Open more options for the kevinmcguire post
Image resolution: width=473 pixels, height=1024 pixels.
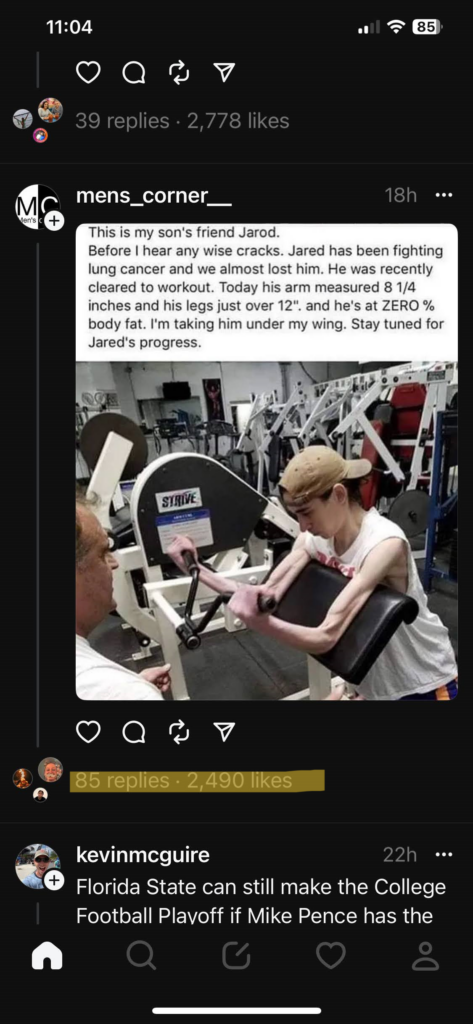(444, 854)
